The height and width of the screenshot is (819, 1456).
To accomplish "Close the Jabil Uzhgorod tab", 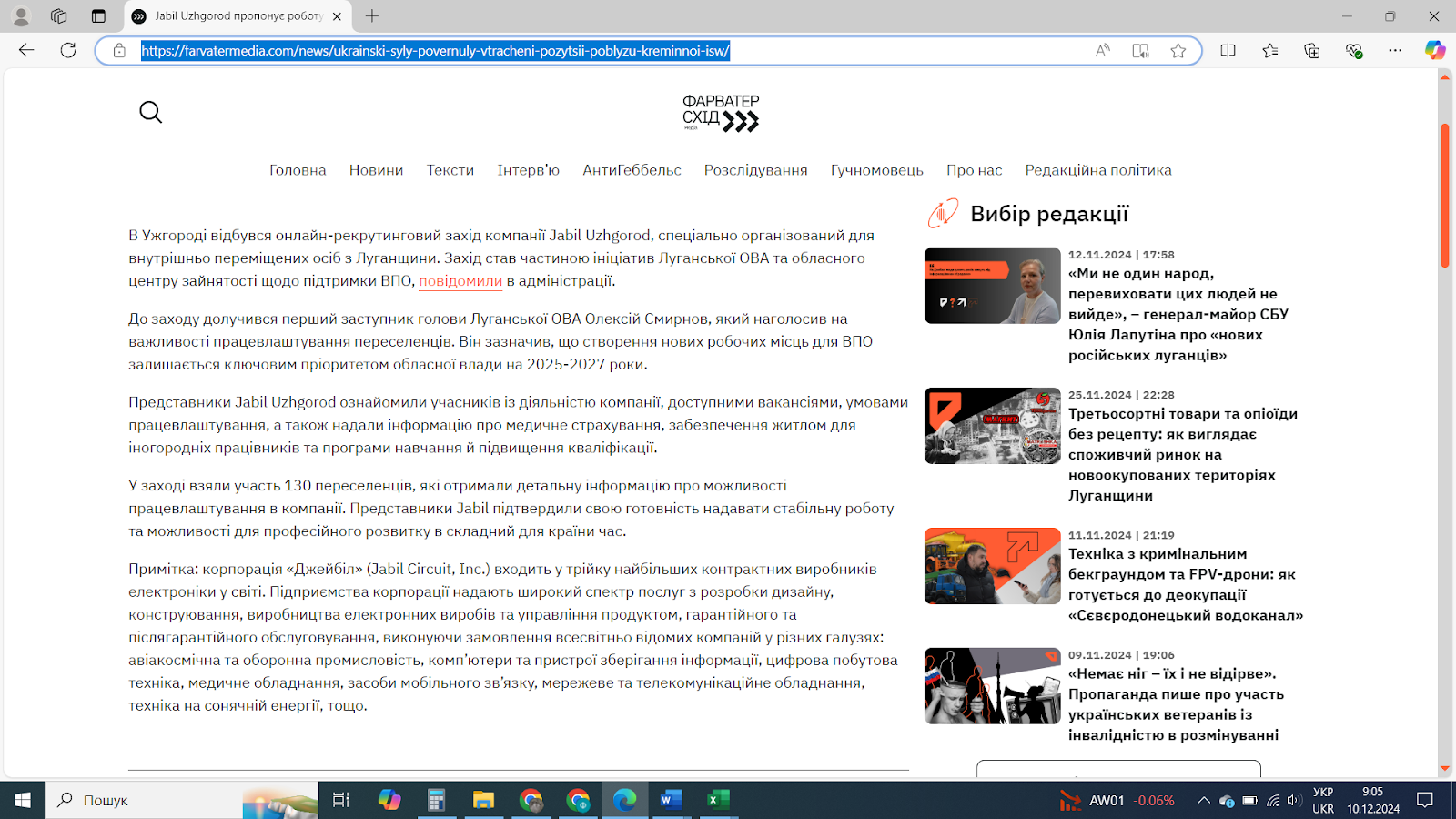I will pos(338,16).
